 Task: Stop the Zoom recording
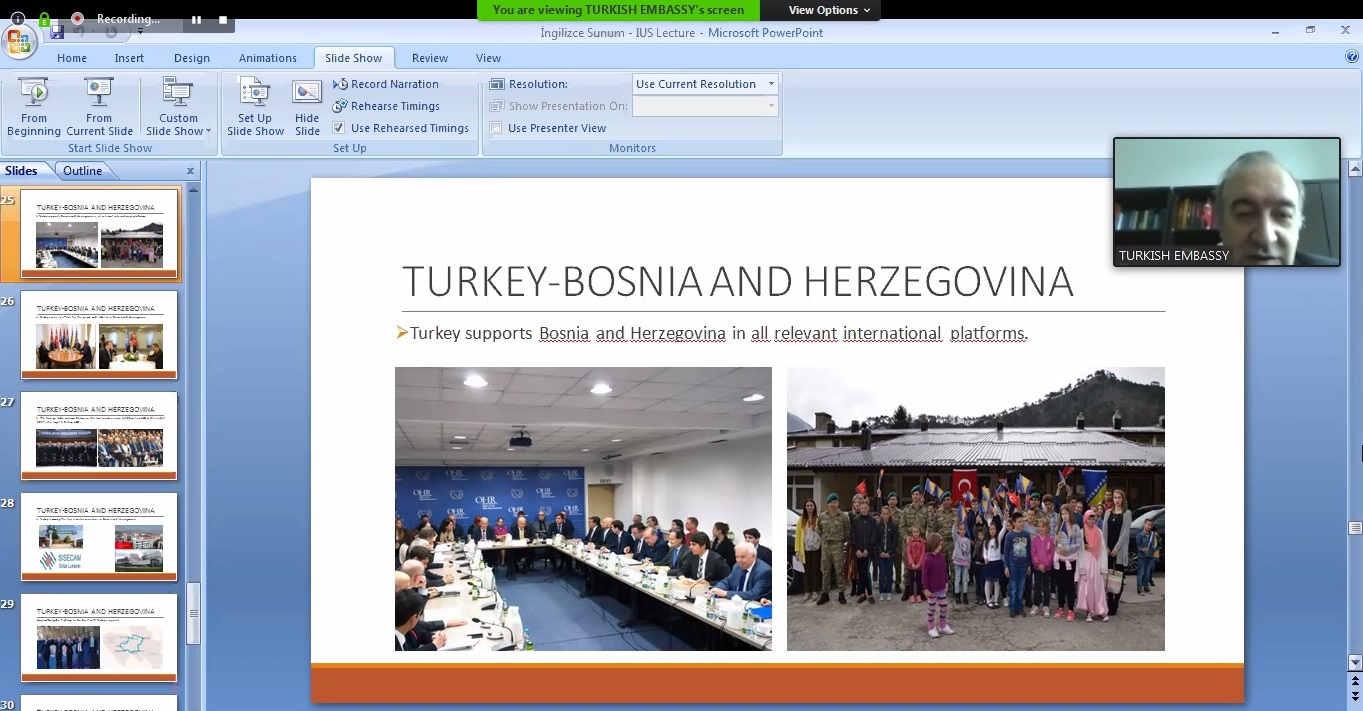(x=223, y=19)
